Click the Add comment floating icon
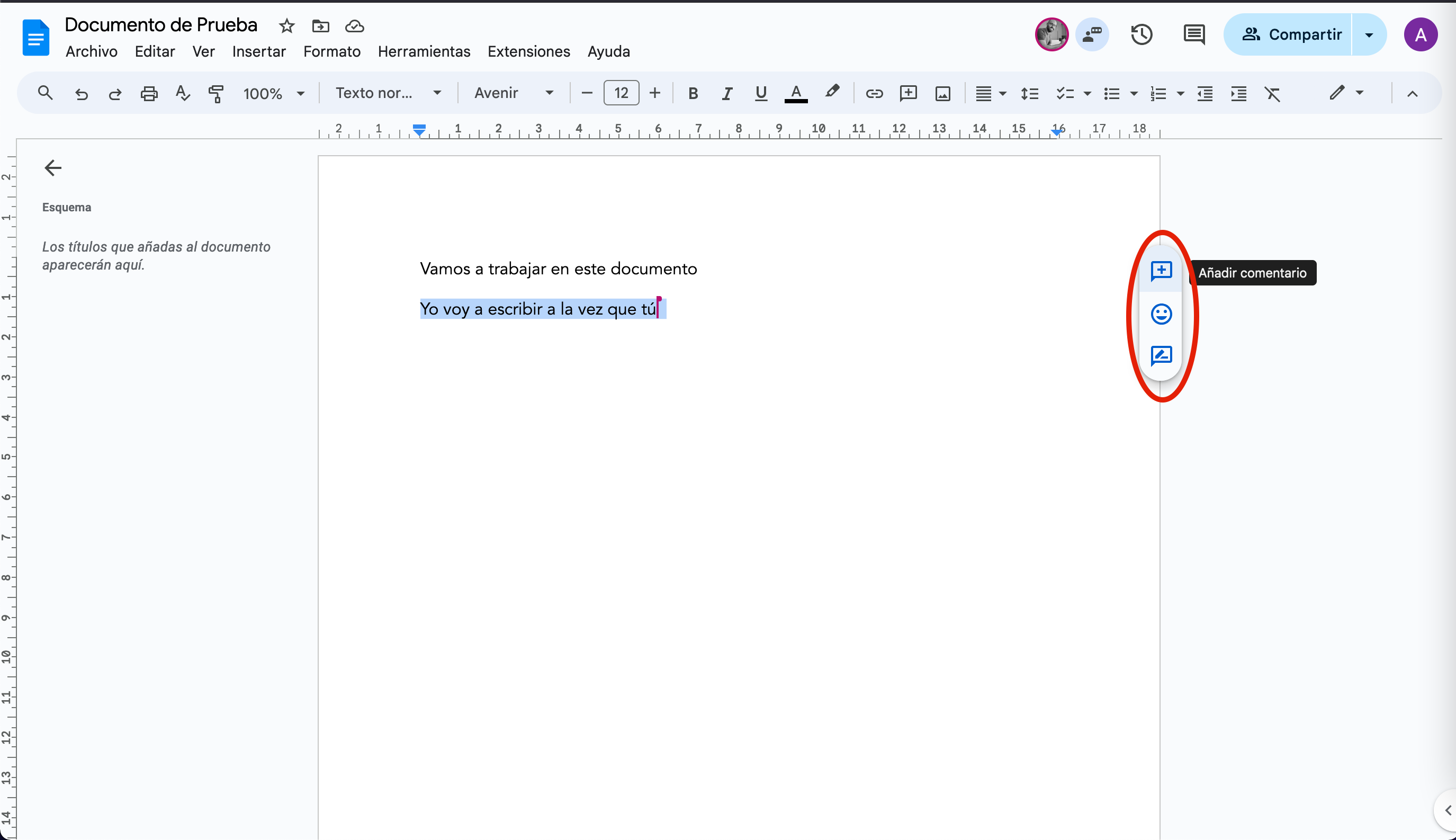The width and height of the screenshot is (1456, 840). click(x=1161, y=271)
